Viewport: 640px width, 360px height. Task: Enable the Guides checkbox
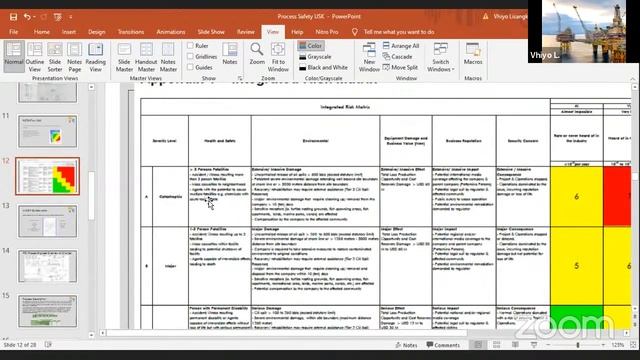[x=190, y=67]
